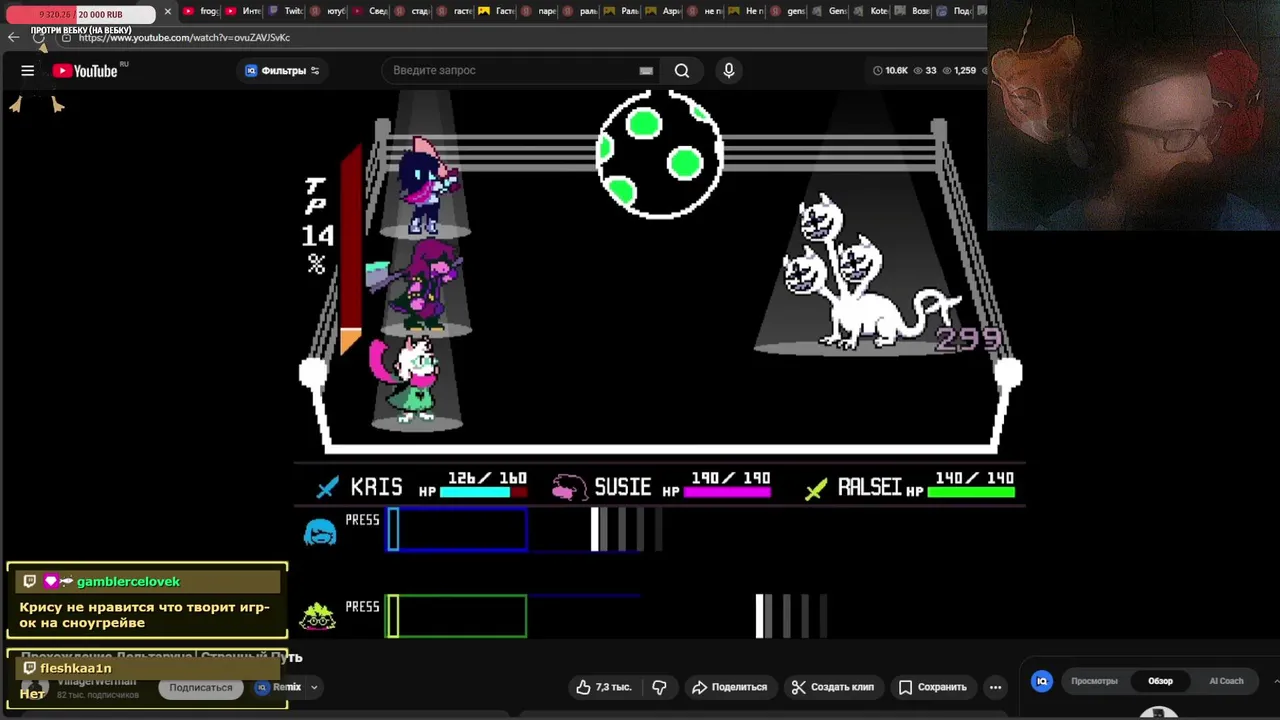Click the "126/ 160" Kris HP text
Viewport: 1280px width, 720px height.
point(487,478)
